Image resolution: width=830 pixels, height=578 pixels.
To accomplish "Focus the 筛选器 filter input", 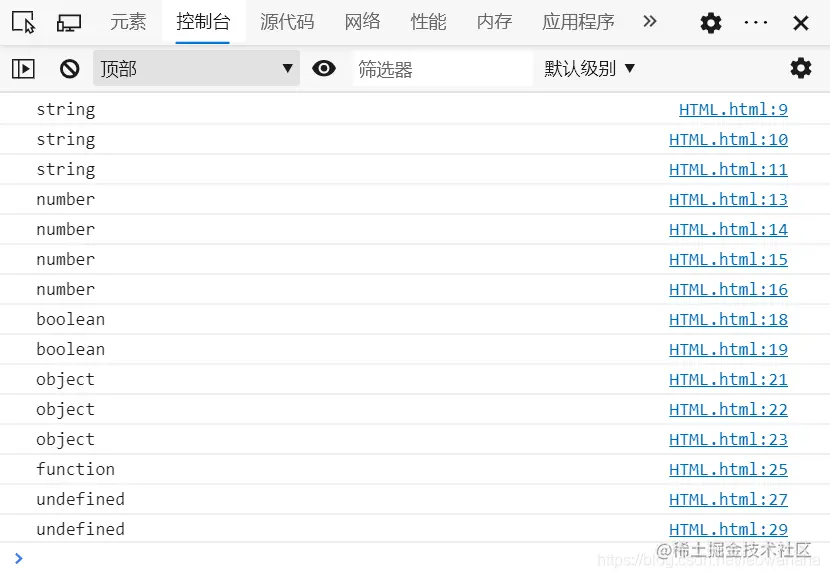I will point(443,69).
